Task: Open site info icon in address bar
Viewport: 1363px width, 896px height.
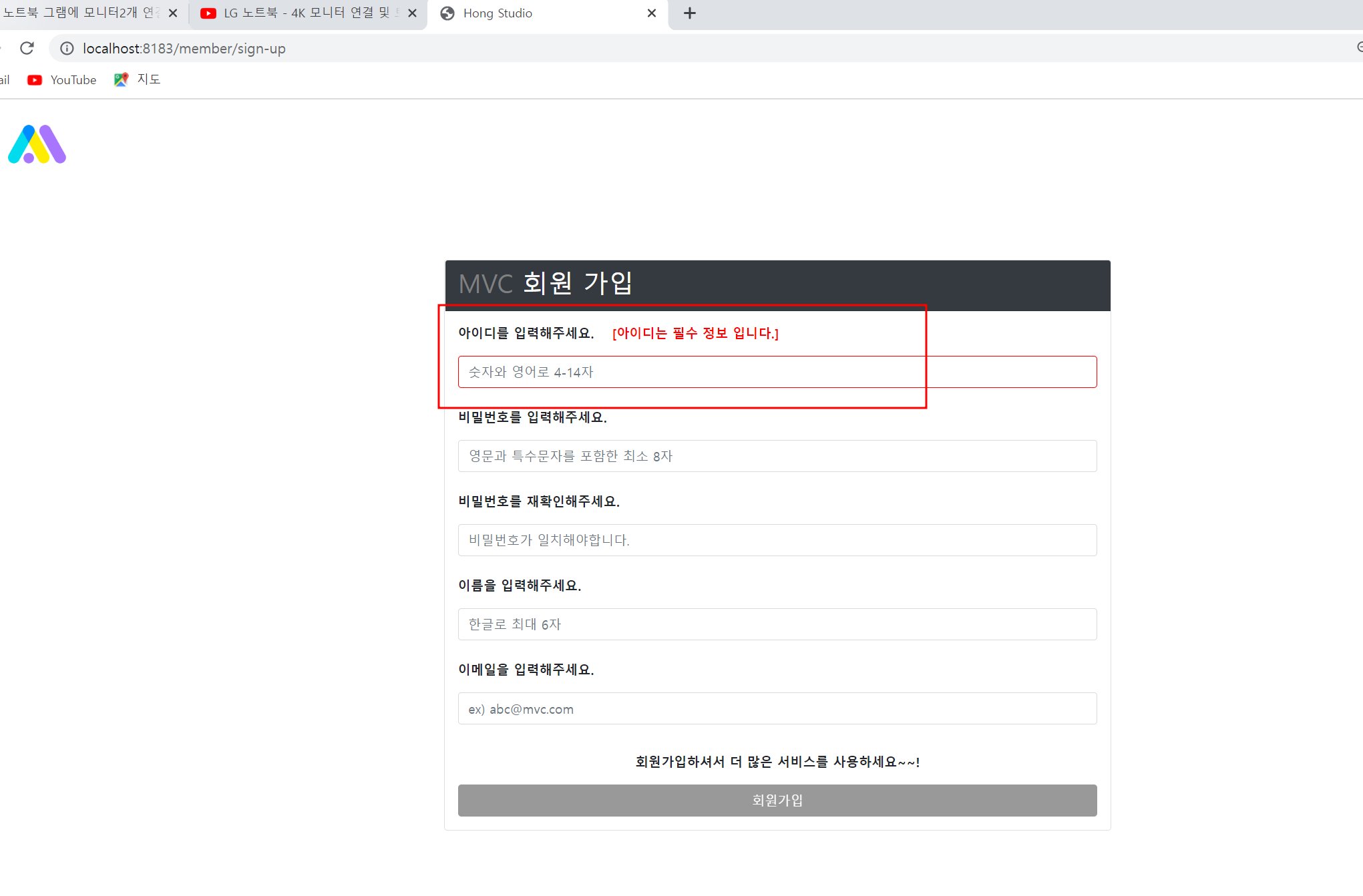Action: (x=67, y=48)
